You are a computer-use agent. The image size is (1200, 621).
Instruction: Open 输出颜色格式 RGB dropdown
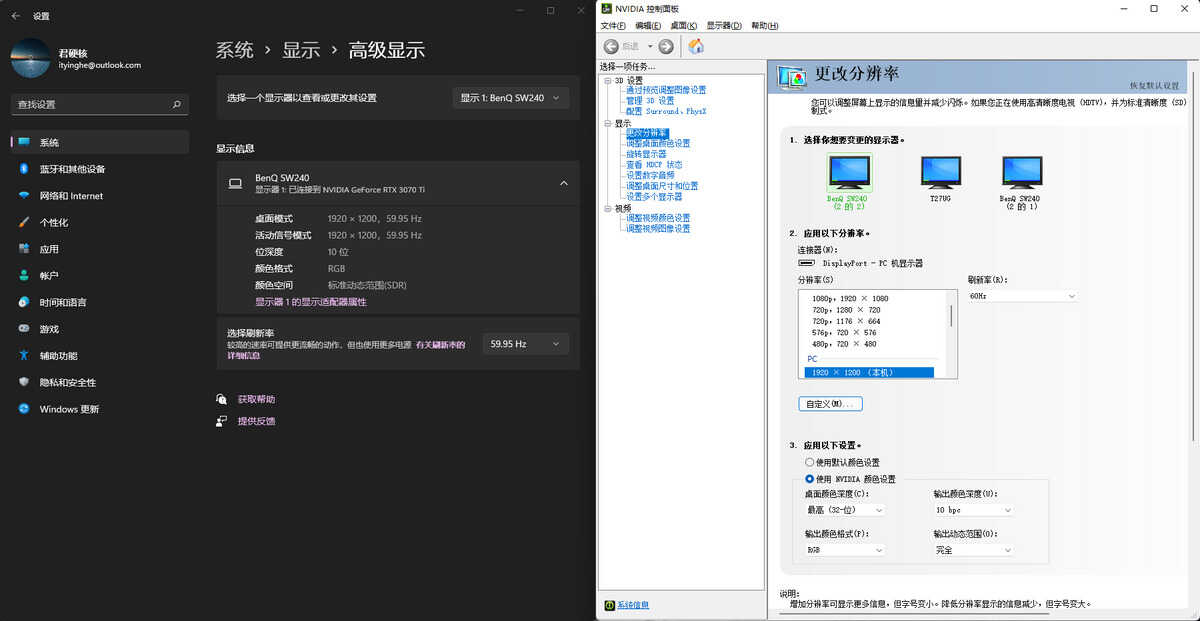[845, 550]
